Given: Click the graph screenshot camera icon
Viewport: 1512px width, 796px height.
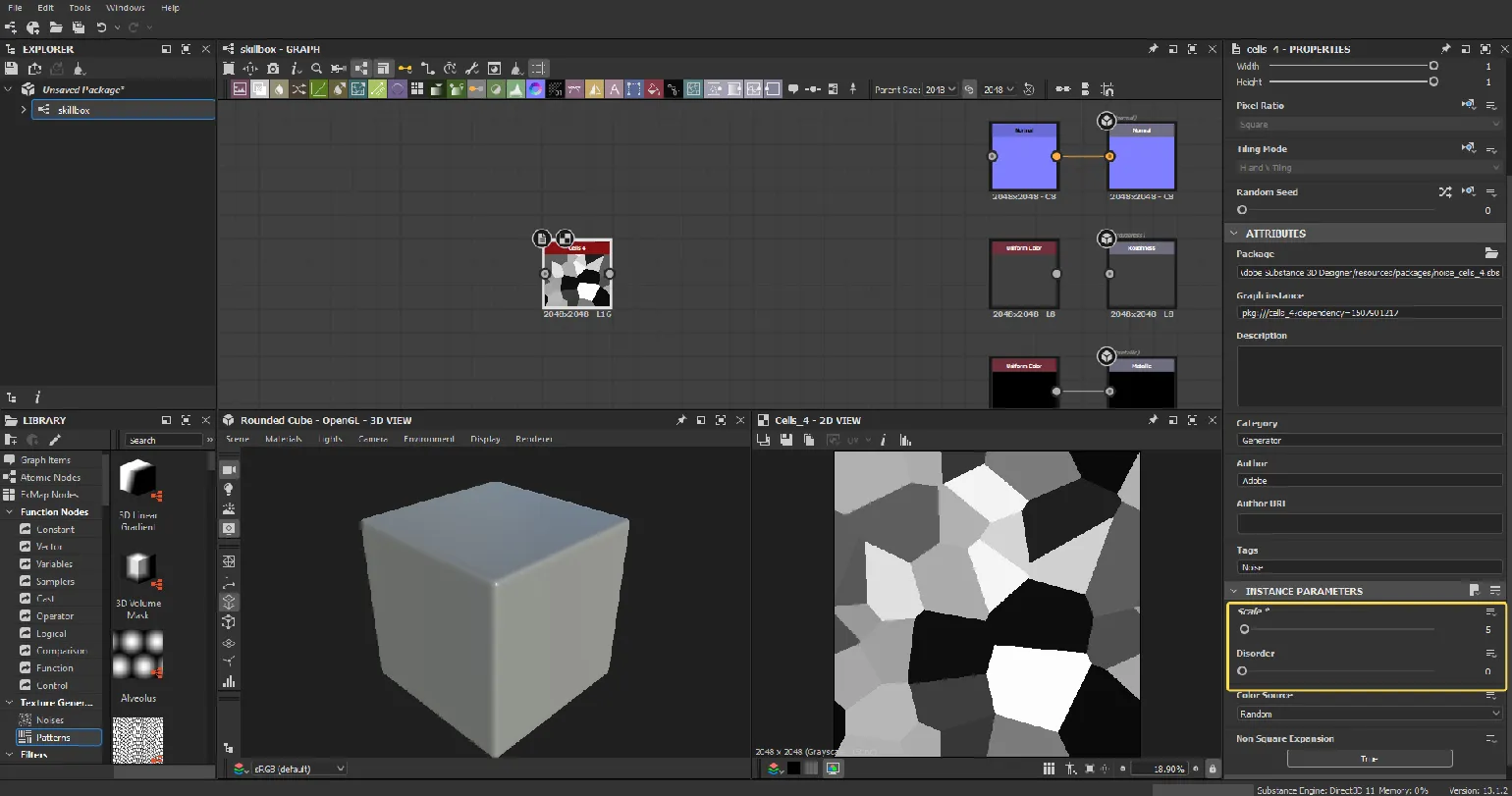Looking at the screenshot, I should pos(273,69).
